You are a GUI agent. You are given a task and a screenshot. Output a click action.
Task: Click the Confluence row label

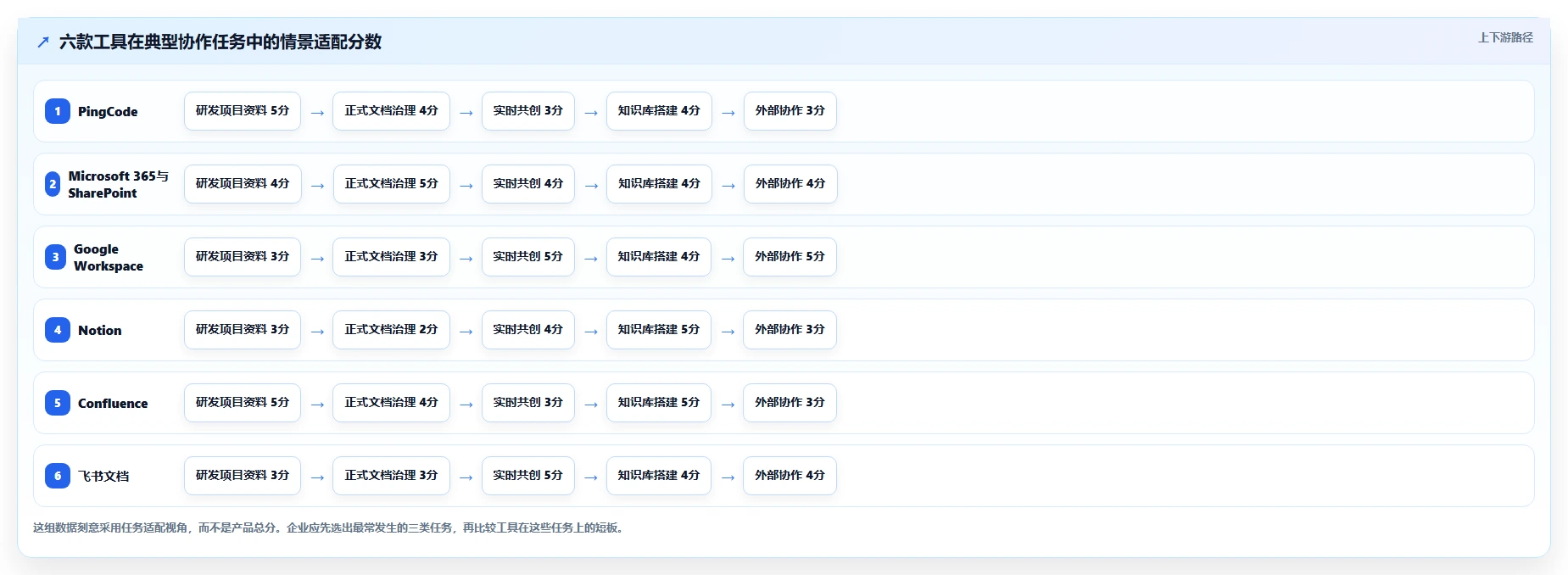point(113,404)
